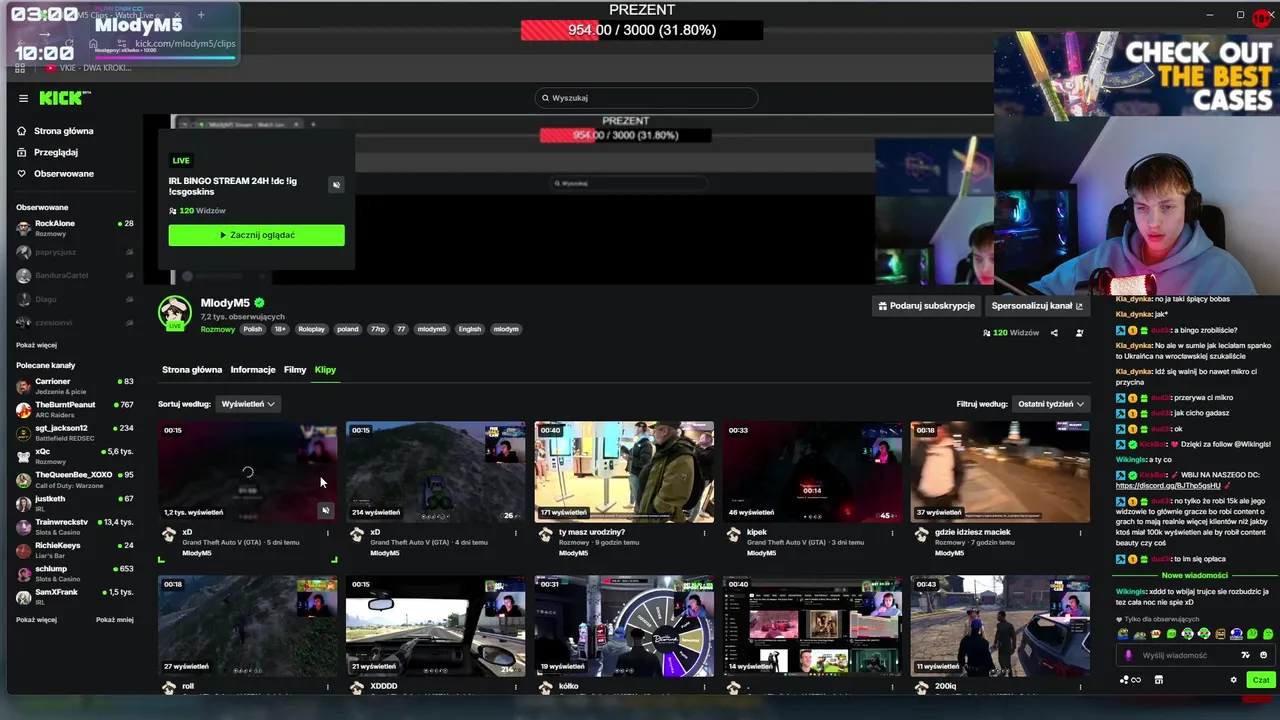This screenshot has width=1280, height=720.
Task: Switch to the Strona główna channel tab
Action: (x=192, y=370)
